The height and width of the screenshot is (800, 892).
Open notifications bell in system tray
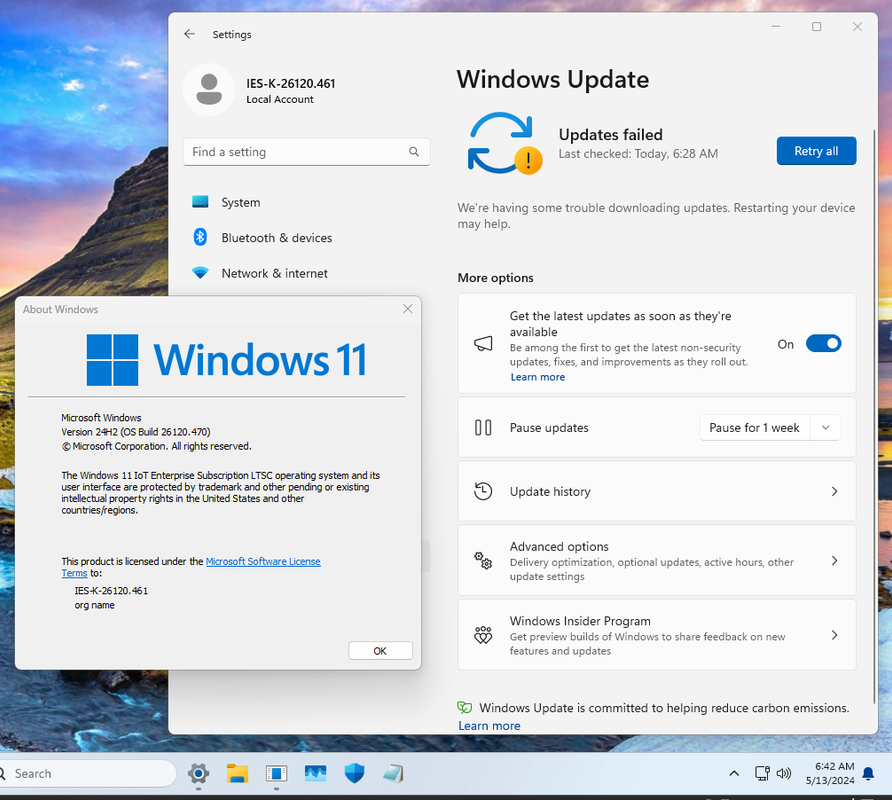click(868, 773)
